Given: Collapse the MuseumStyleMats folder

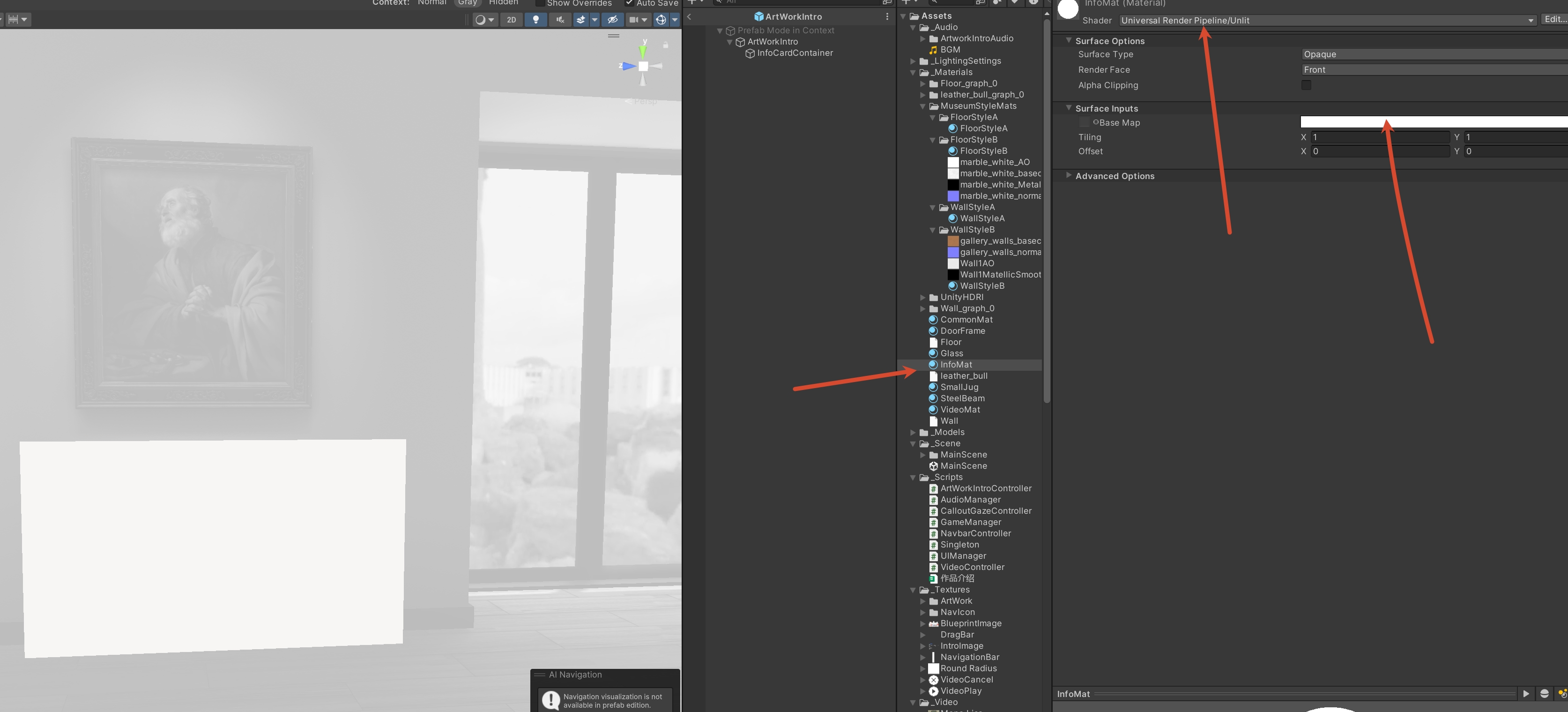Looking at the screenshot, I should click(923, 106).
